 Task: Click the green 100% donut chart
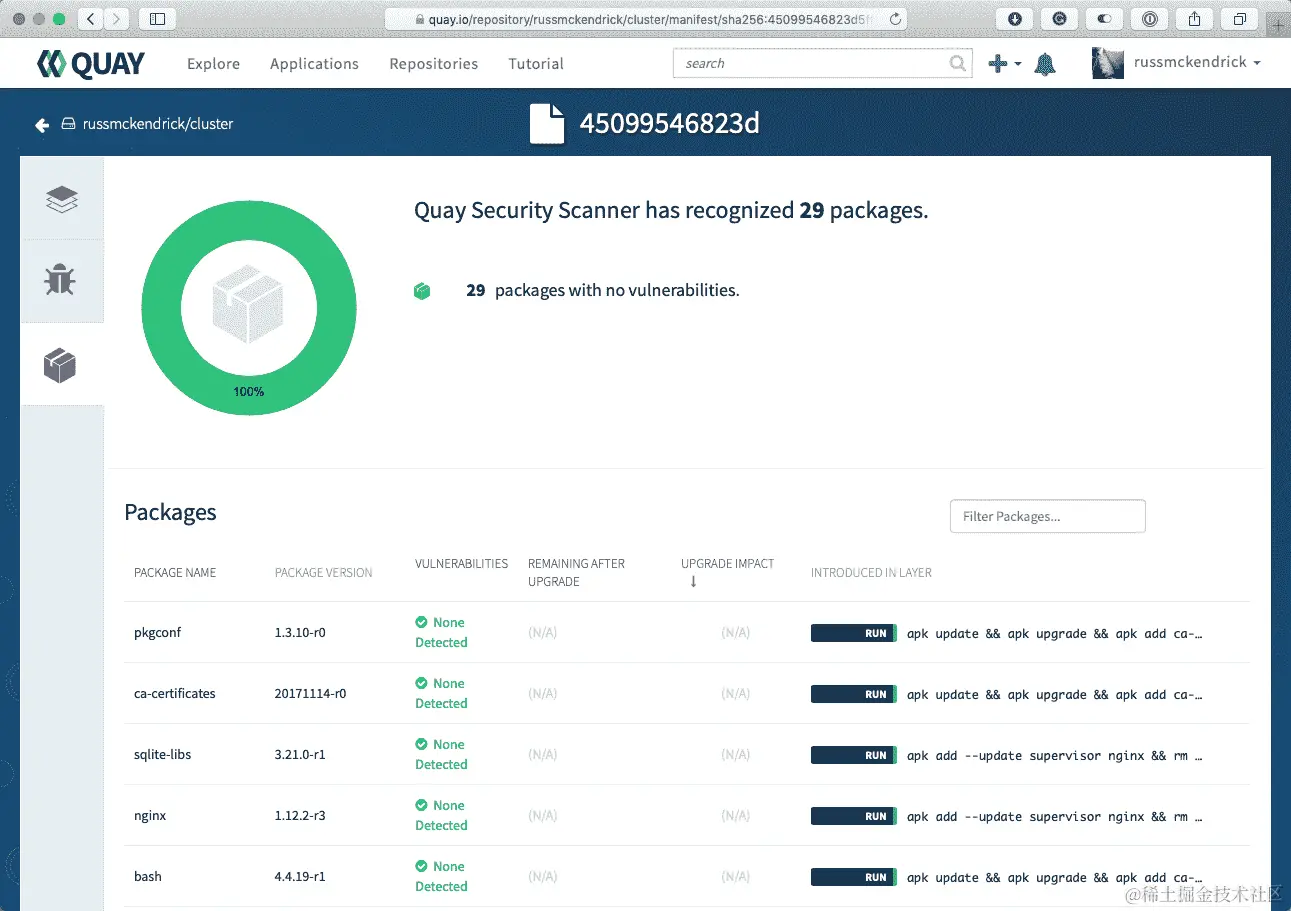point(249,307)
